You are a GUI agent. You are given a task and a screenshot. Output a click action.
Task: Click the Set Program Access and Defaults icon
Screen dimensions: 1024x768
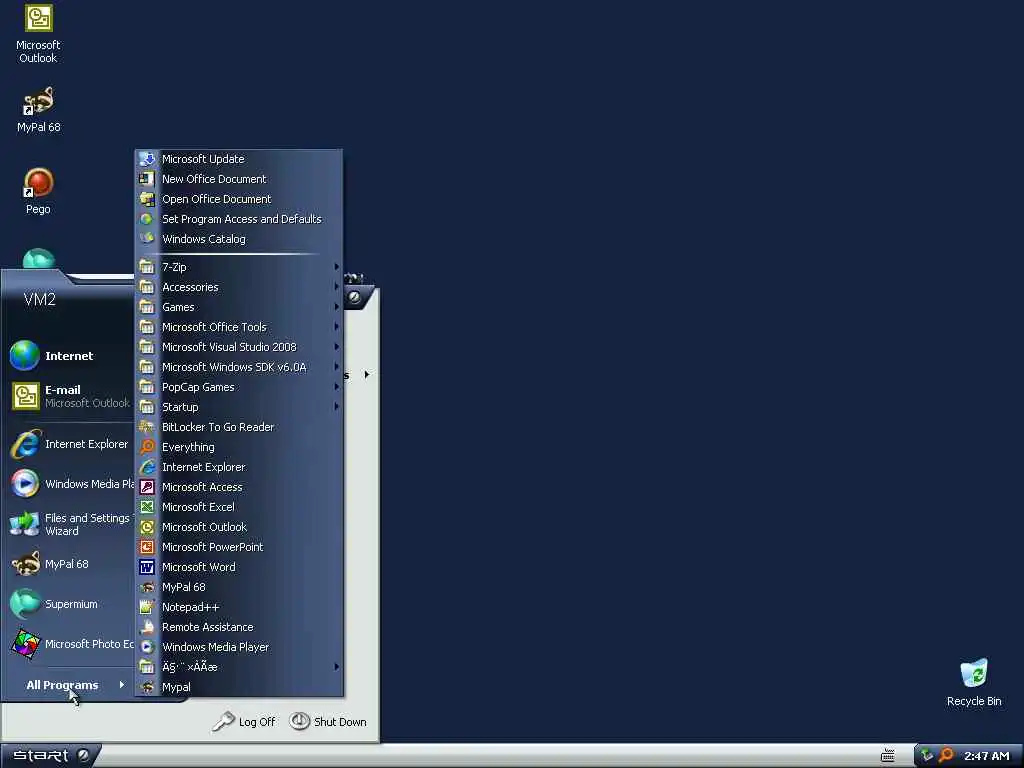pos(147,219)
